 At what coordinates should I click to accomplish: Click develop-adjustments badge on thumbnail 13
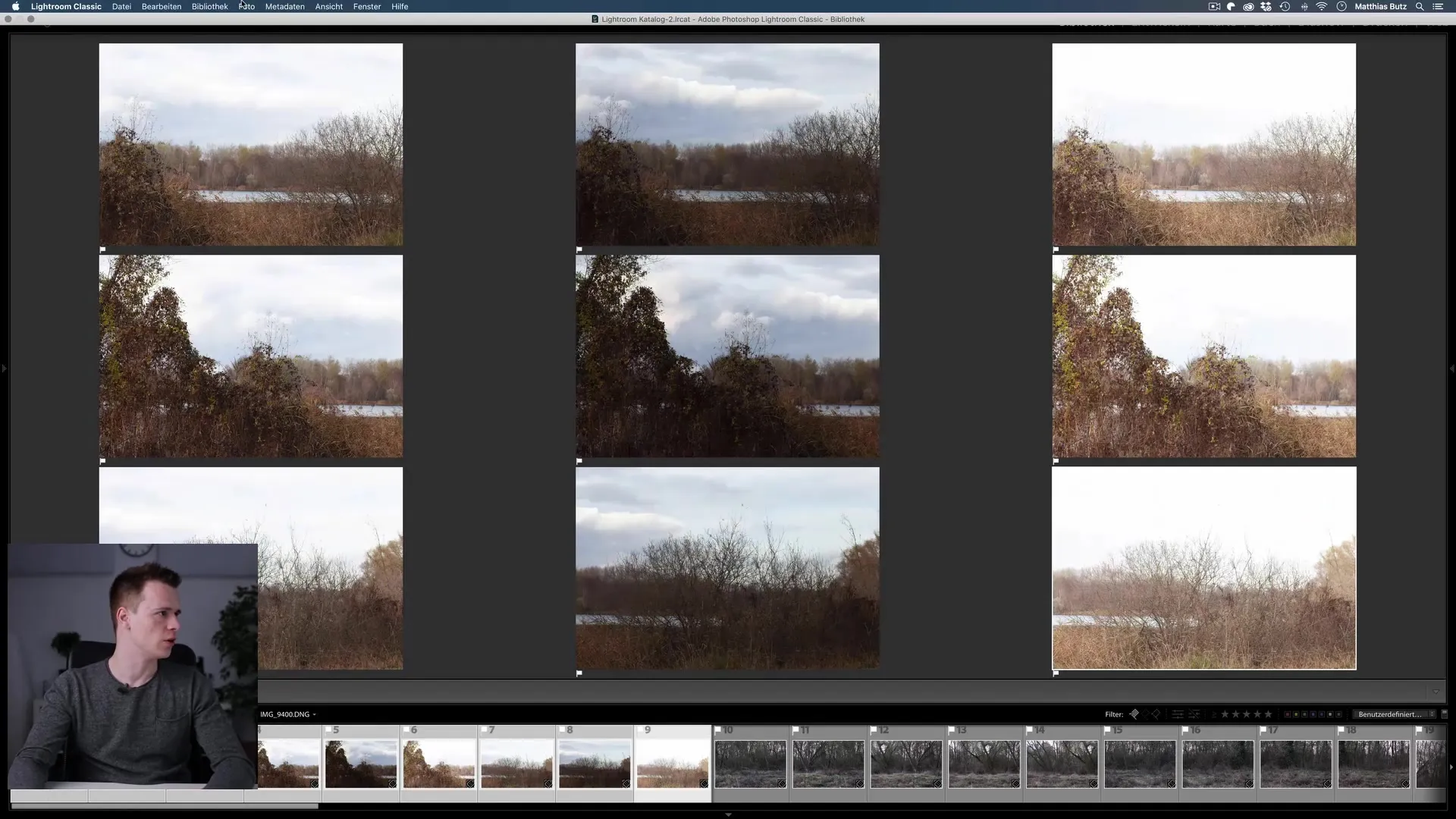[x=1015, y=783]
